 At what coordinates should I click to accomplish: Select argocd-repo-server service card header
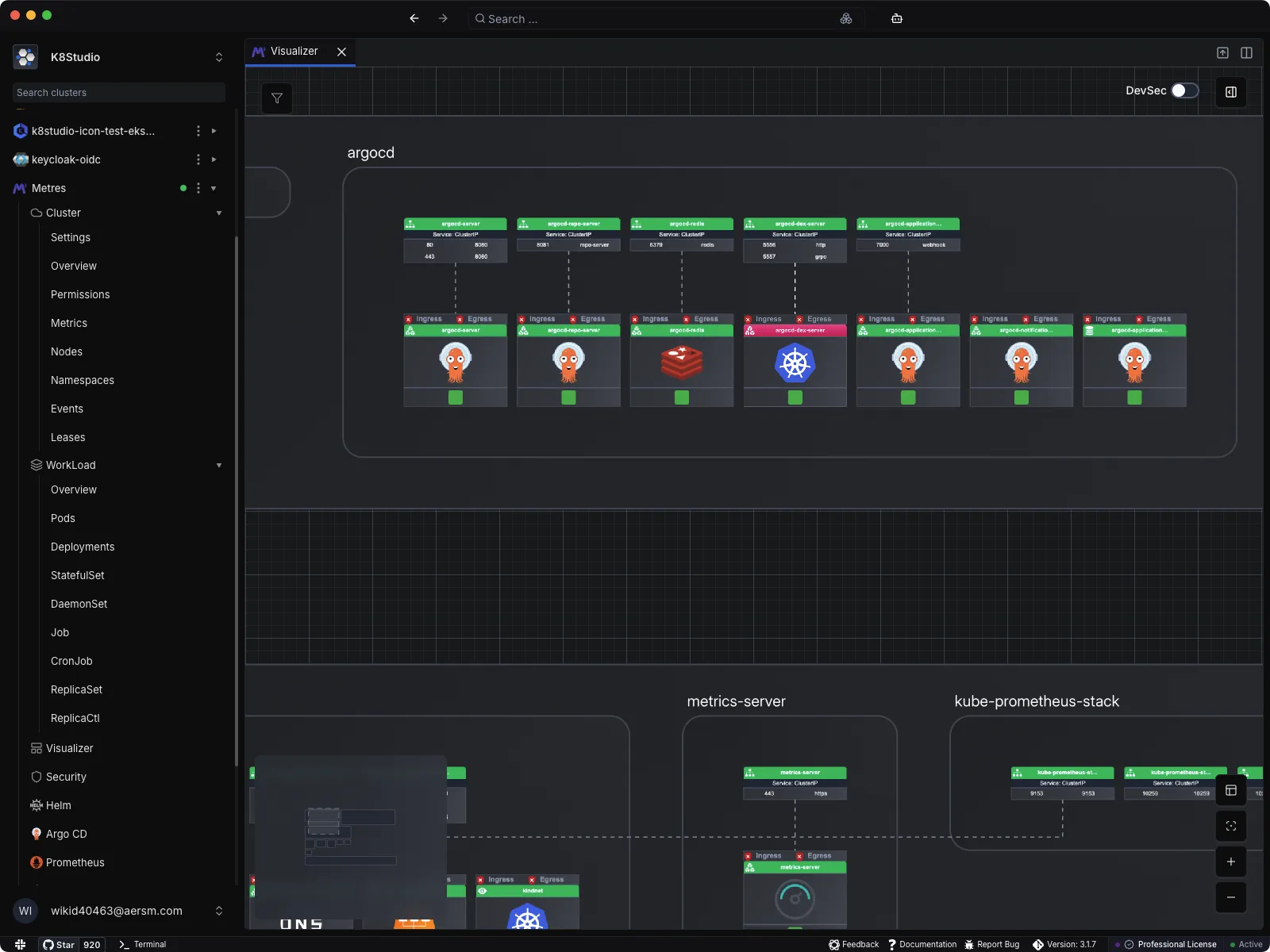(568, 224)
